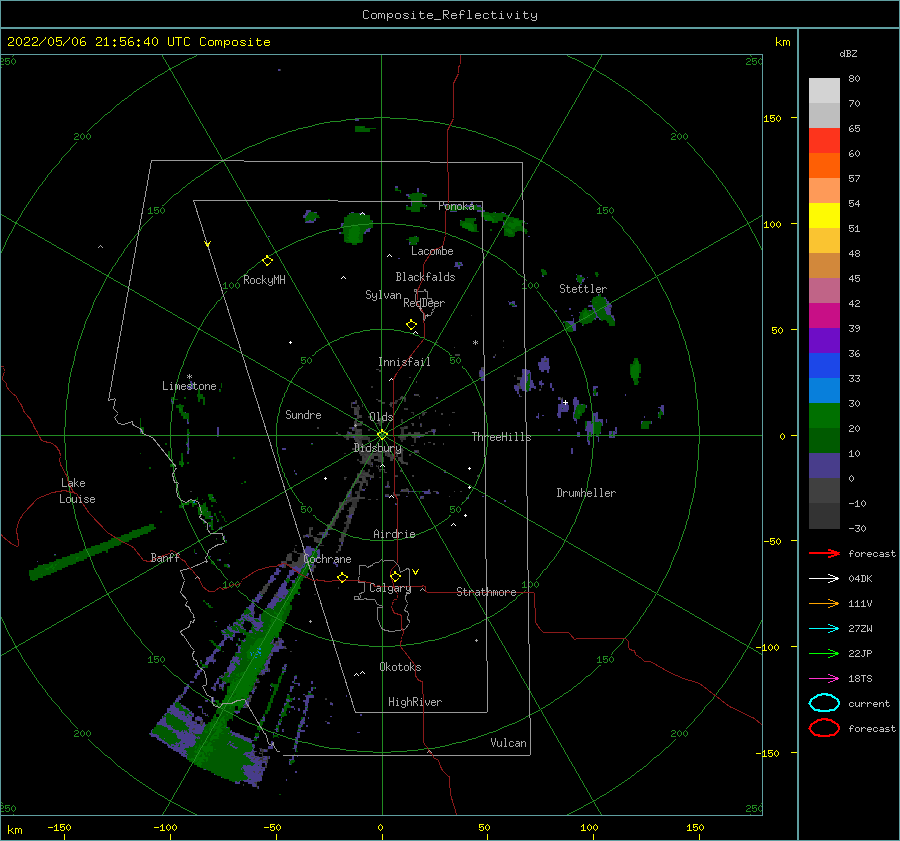Viewport: 900px width, 841px height.
Task: Click the Blackfalds label
Action: (425, 277)
